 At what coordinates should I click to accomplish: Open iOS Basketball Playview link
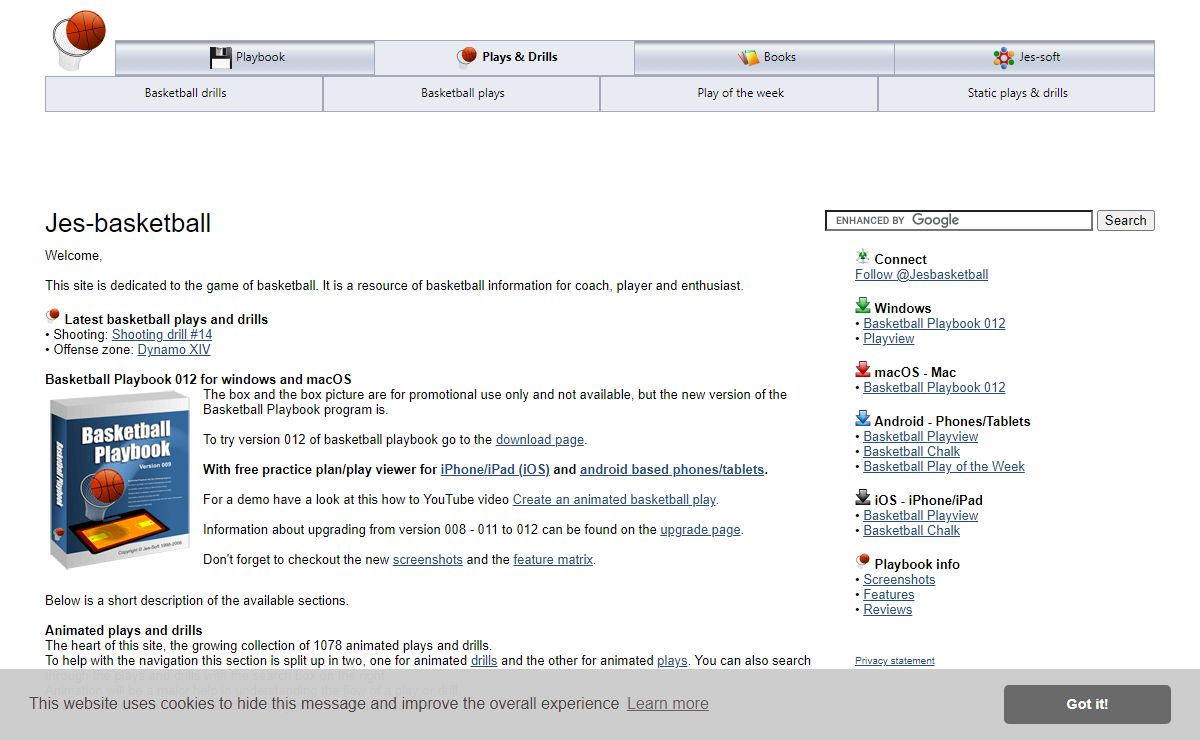[921, 515]
